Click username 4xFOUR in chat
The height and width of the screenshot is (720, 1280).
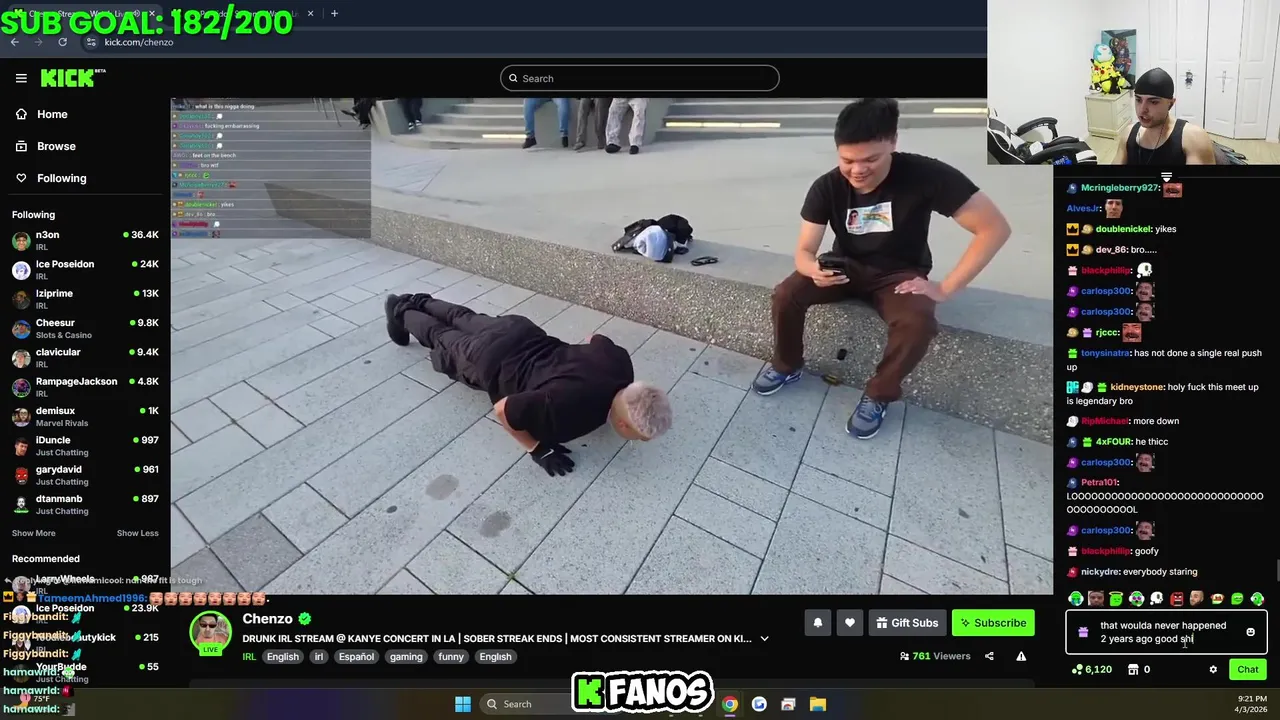[1115, 441]
